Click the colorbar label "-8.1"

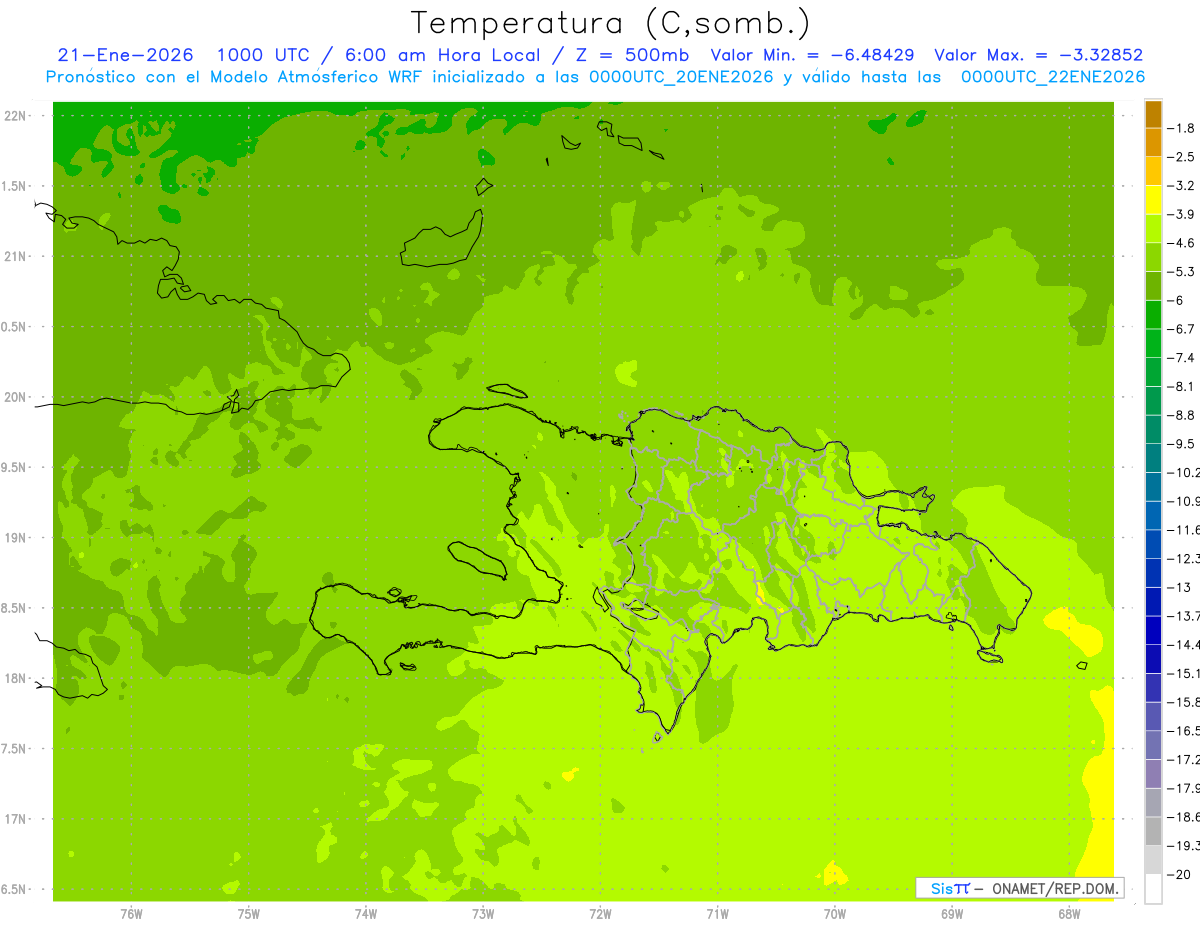click(x=1182, y=387)
